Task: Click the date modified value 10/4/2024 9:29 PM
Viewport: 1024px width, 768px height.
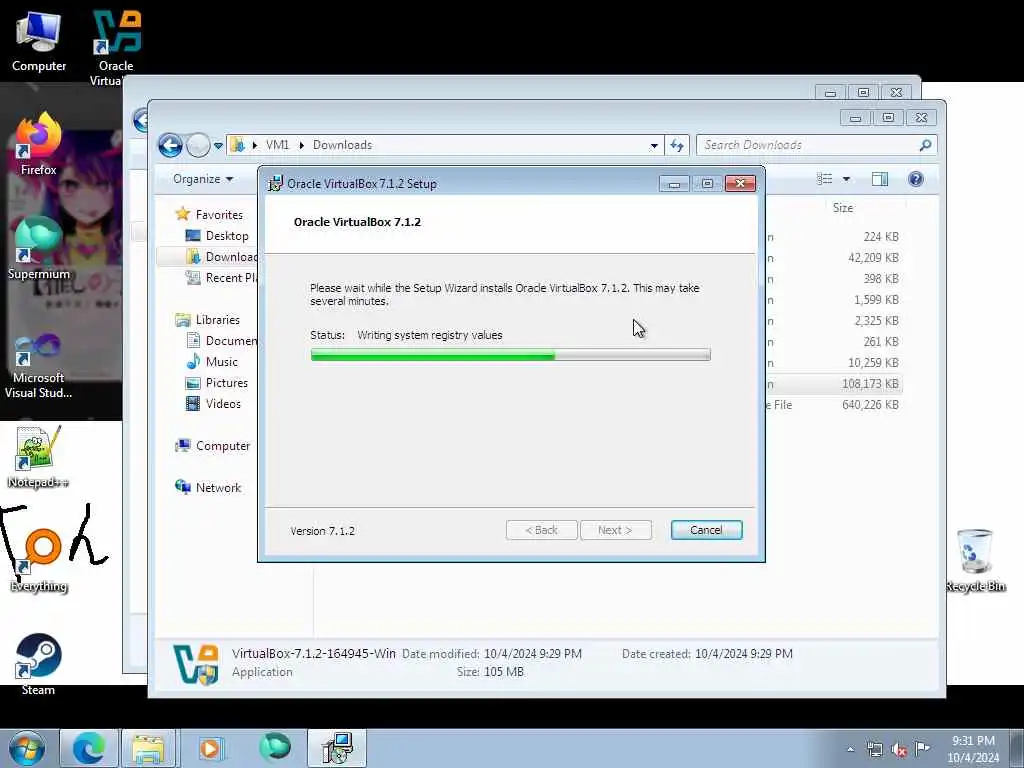Action: coord(532,654)
